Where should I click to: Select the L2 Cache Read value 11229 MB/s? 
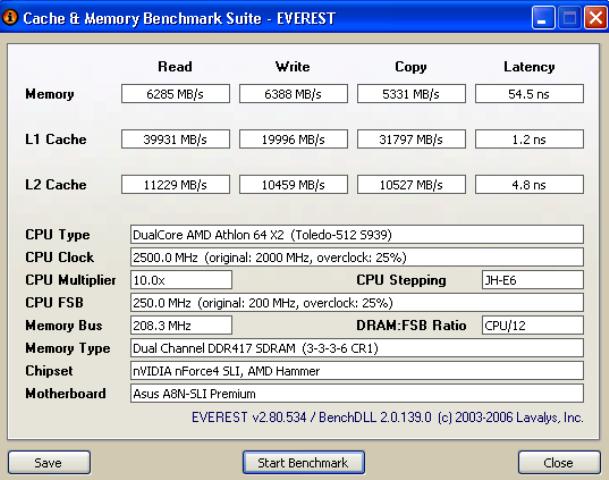(x=176, y=184)
